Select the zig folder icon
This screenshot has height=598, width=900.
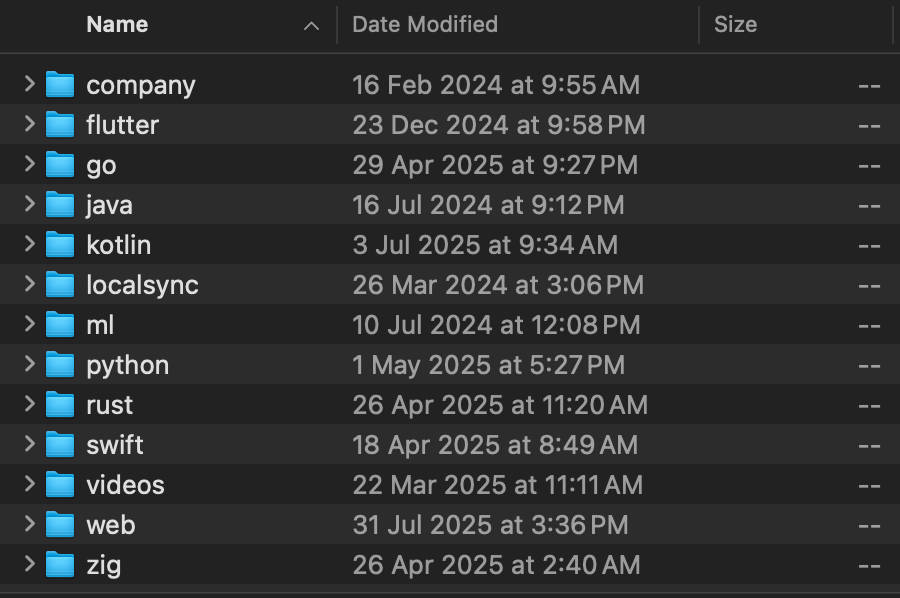[x=60, y=565]
